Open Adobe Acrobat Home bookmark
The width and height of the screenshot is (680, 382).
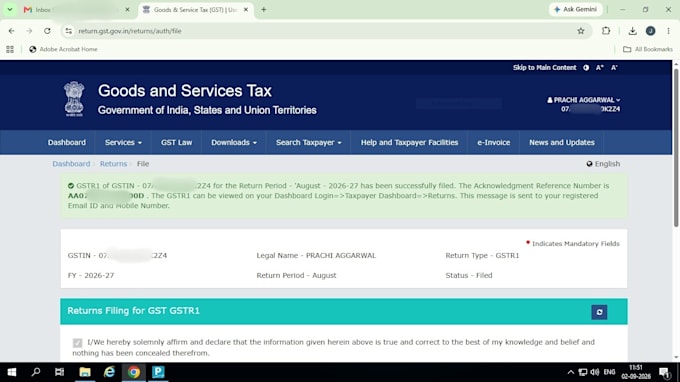63,49
